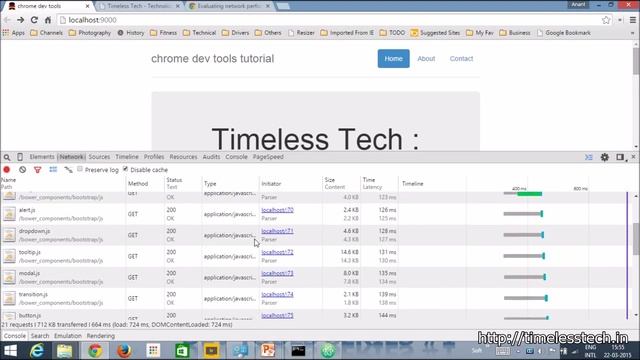
Task: Click the dropdown.js file icon
Action: click(x=9, y=235)
